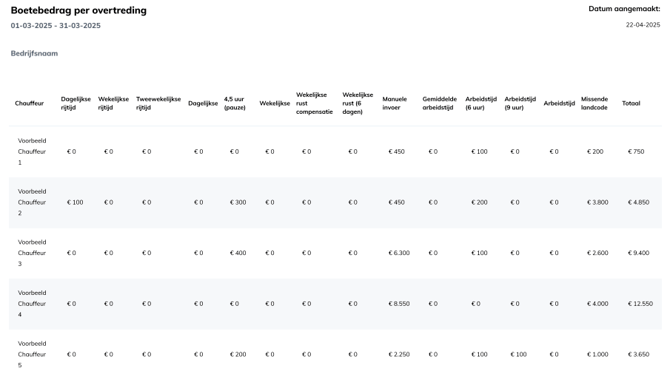The width and height of the screenshot is (670, 385).
Task: Click Chauffeur 4's missing landcode € 4.000
Action: 597,304
